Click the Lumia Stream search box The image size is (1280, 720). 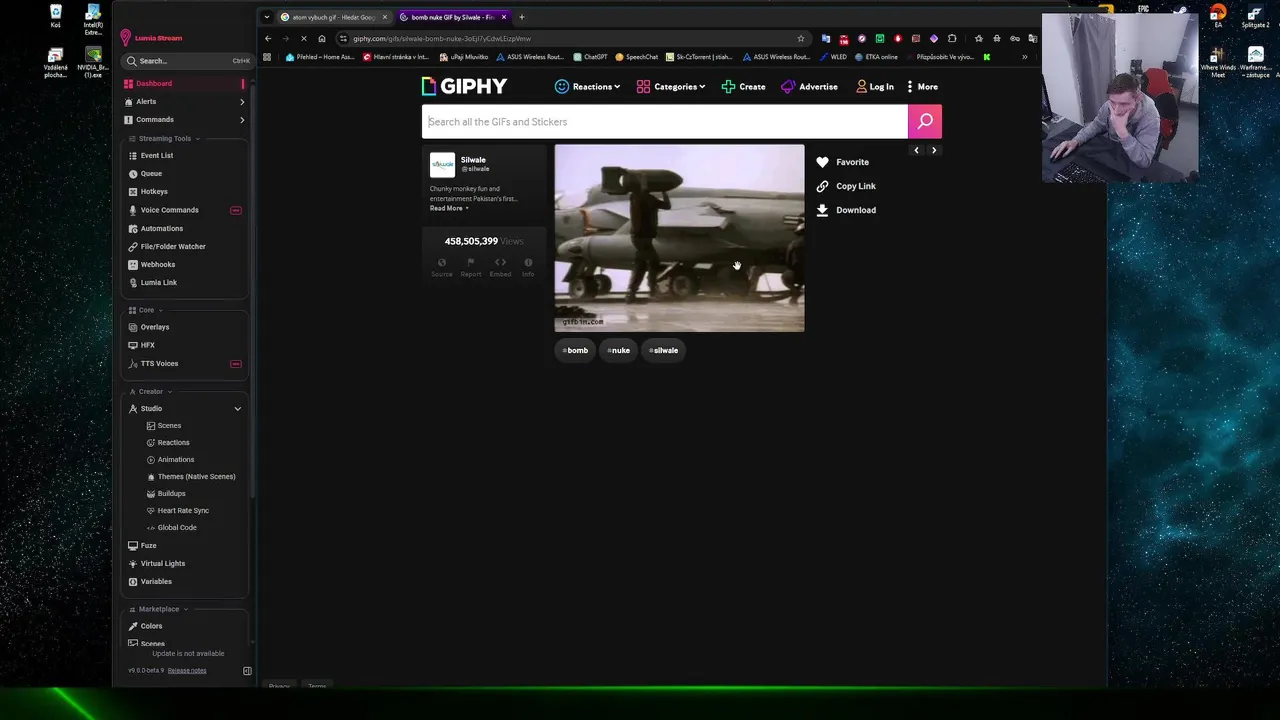(186, 61)
